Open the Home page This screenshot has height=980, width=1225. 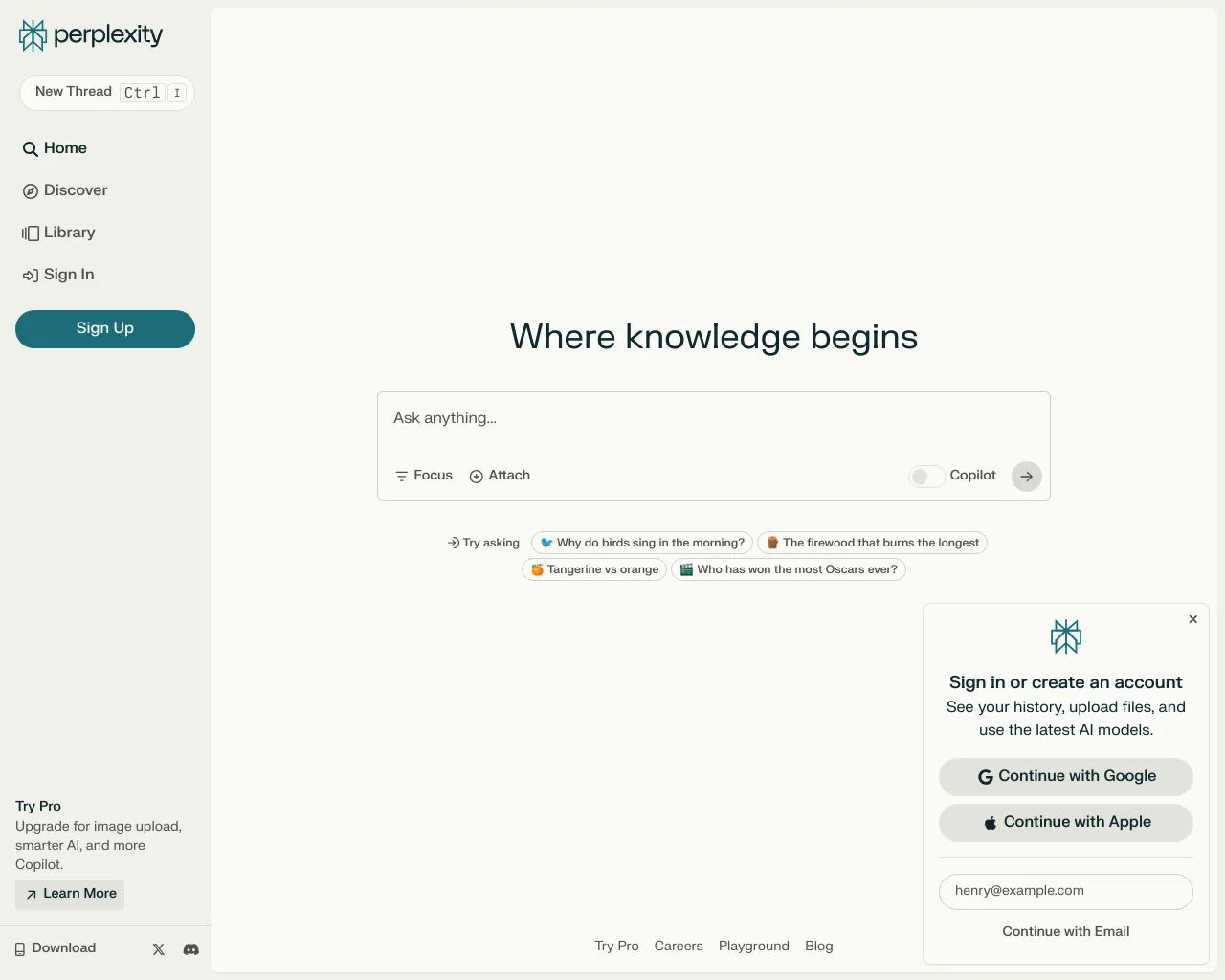[x=55, y=148]
